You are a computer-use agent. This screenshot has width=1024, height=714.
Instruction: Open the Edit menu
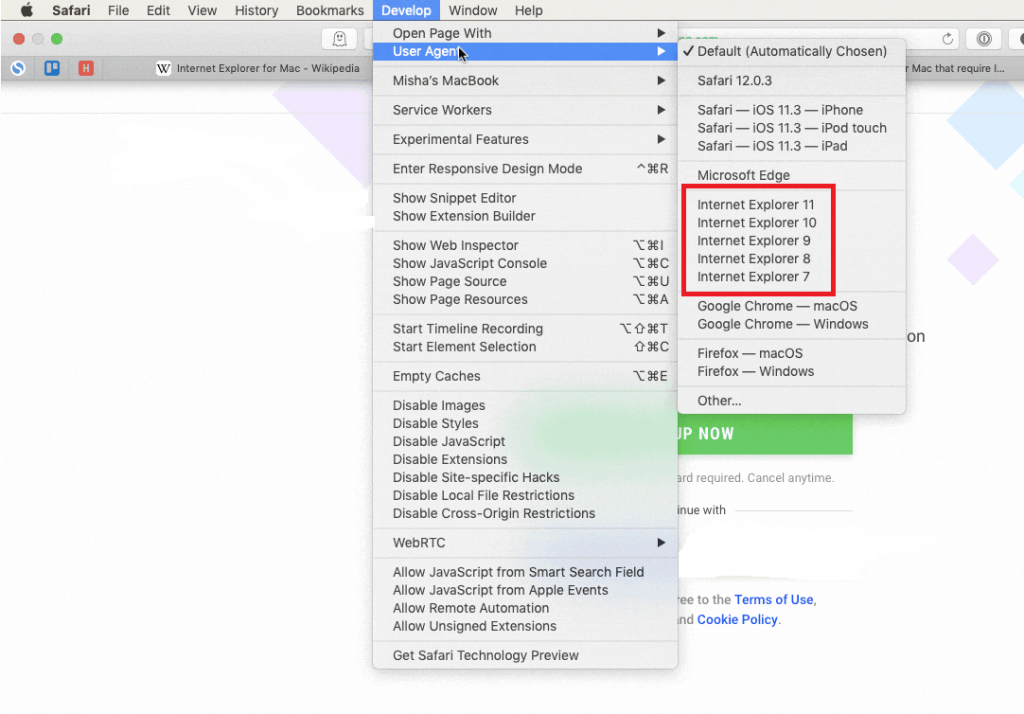pos(158,10)
